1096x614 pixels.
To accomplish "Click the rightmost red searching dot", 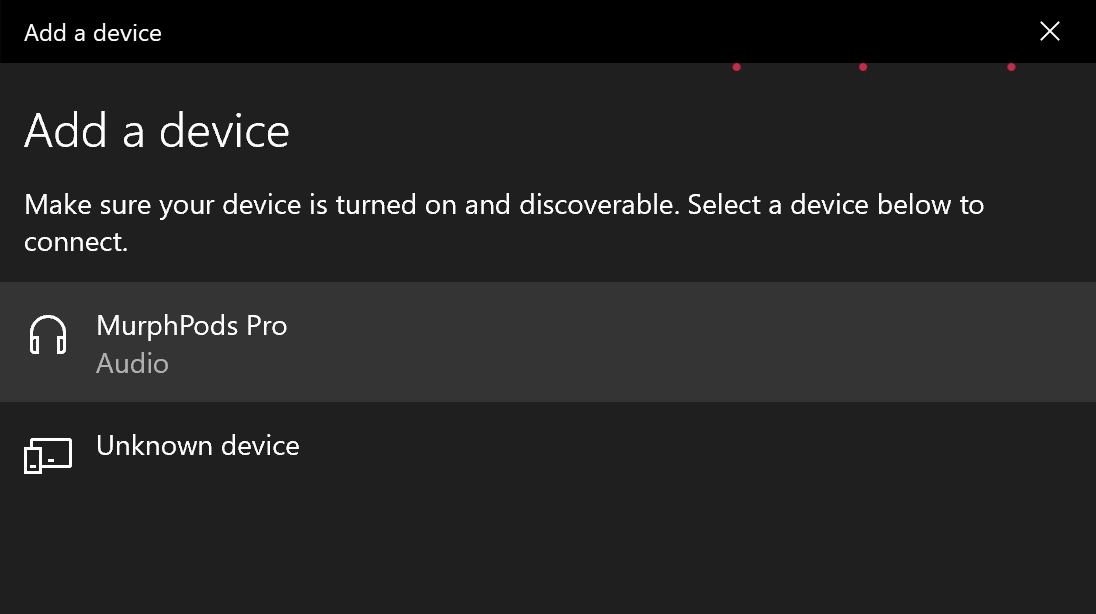I will [x=1012, y=67].
